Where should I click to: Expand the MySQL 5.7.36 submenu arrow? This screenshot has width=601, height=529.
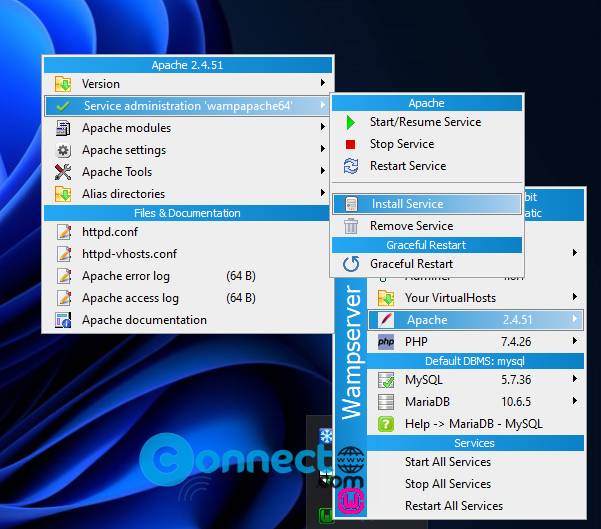[x=575, y=379]
